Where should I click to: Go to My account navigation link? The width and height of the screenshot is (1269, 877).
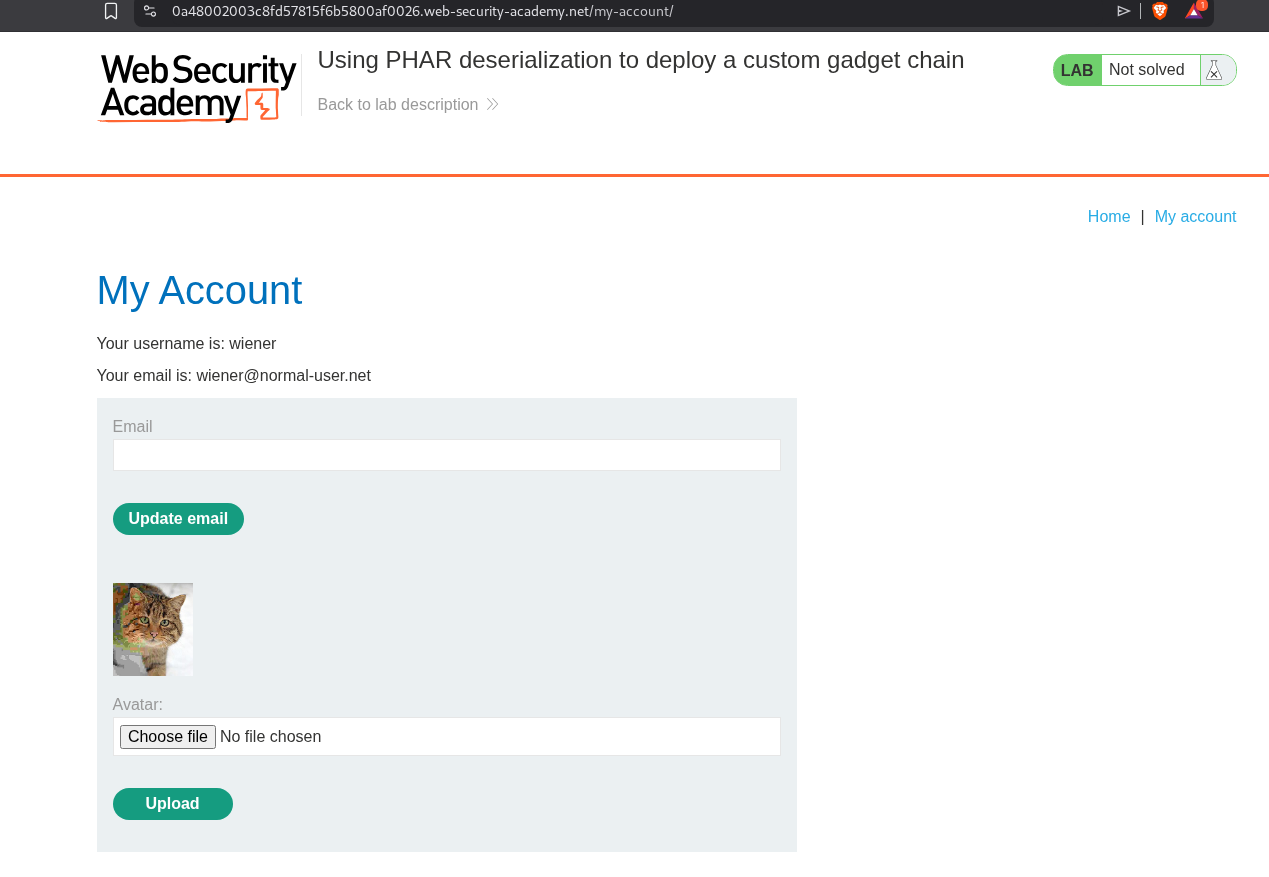[1195, 217]
